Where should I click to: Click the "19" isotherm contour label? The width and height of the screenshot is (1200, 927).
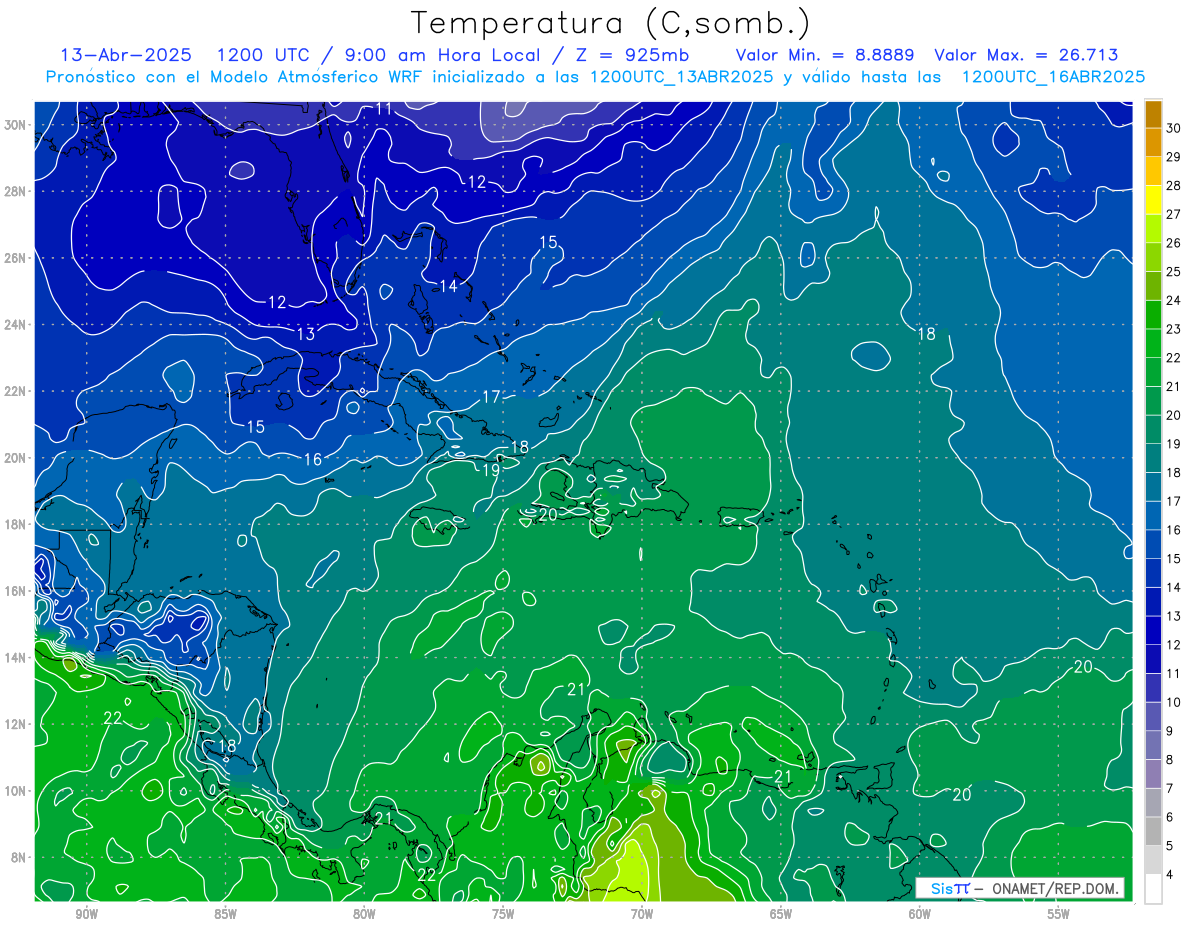coord(491,470)
